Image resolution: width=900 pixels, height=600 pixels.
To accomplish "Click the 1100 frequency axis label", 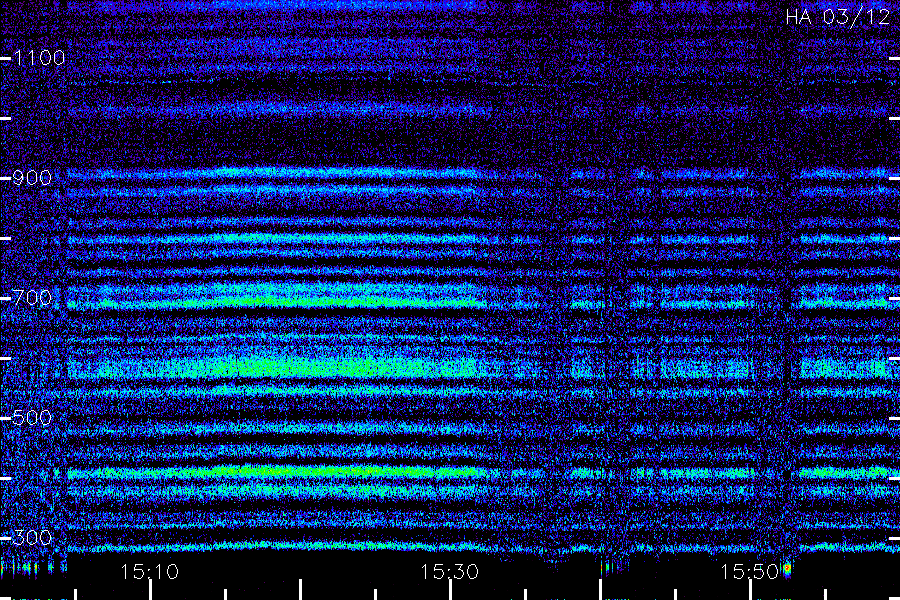I will 39,58.
